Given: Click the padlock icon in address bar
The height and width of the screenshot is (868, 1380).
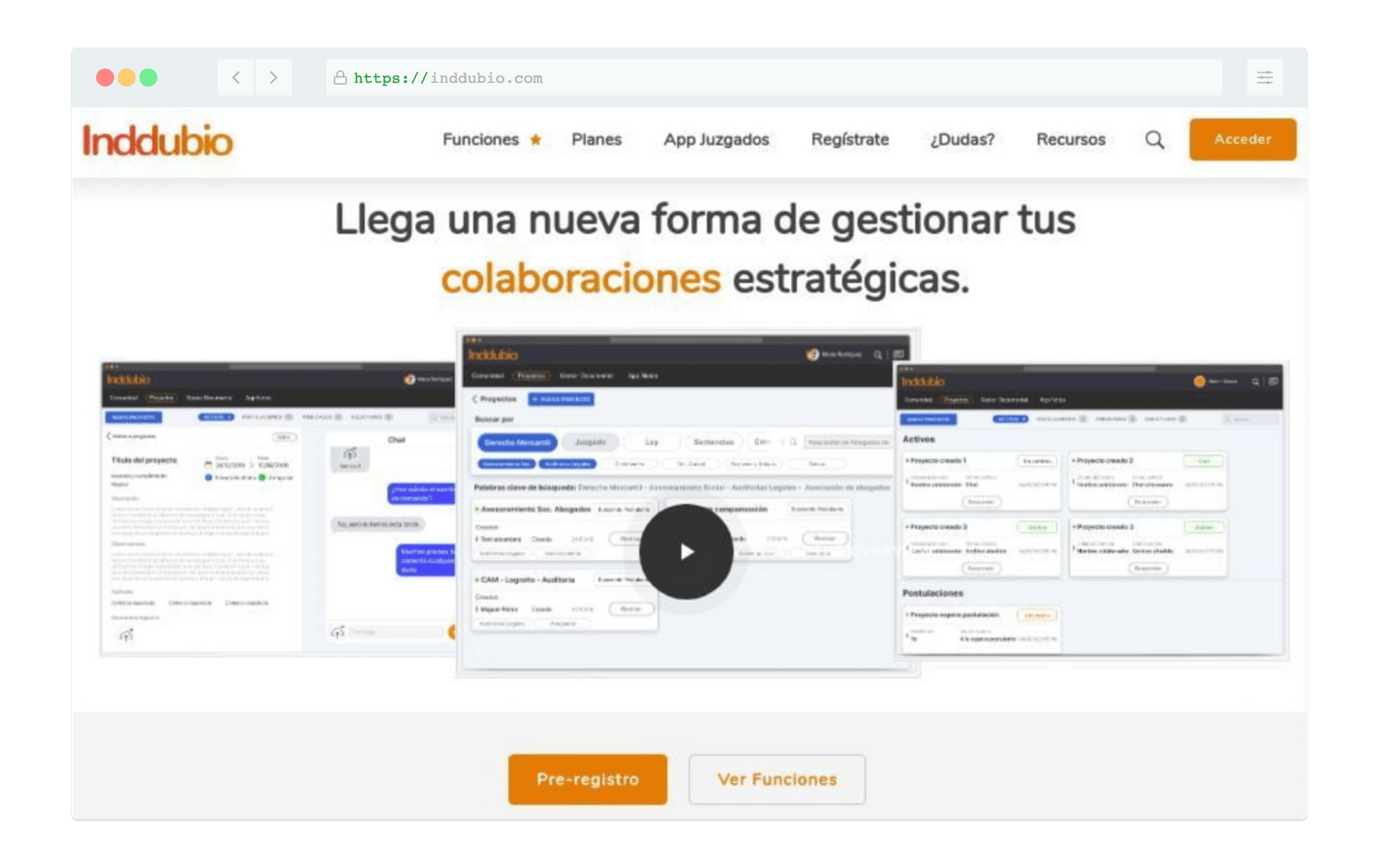Looking at the screenshot, I should point(340,78).
